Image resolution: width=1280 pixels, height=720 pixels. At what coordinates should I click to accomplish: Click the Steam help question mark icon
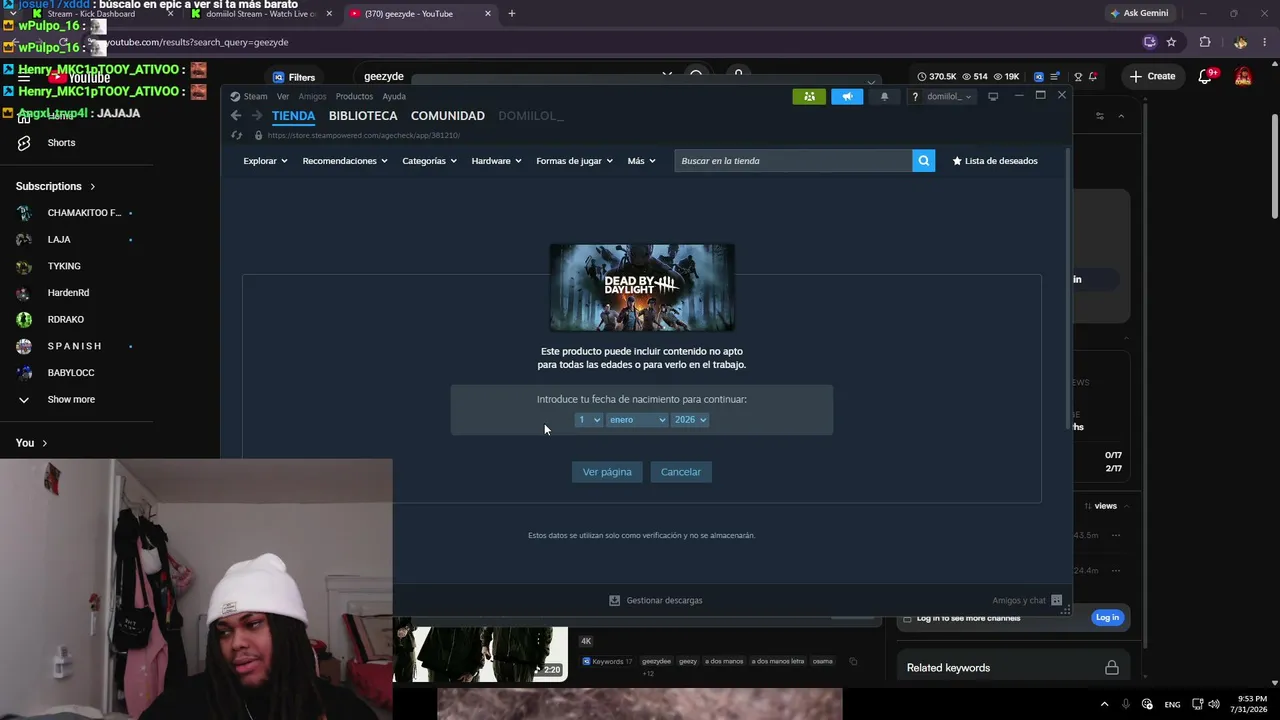[915, 97]
